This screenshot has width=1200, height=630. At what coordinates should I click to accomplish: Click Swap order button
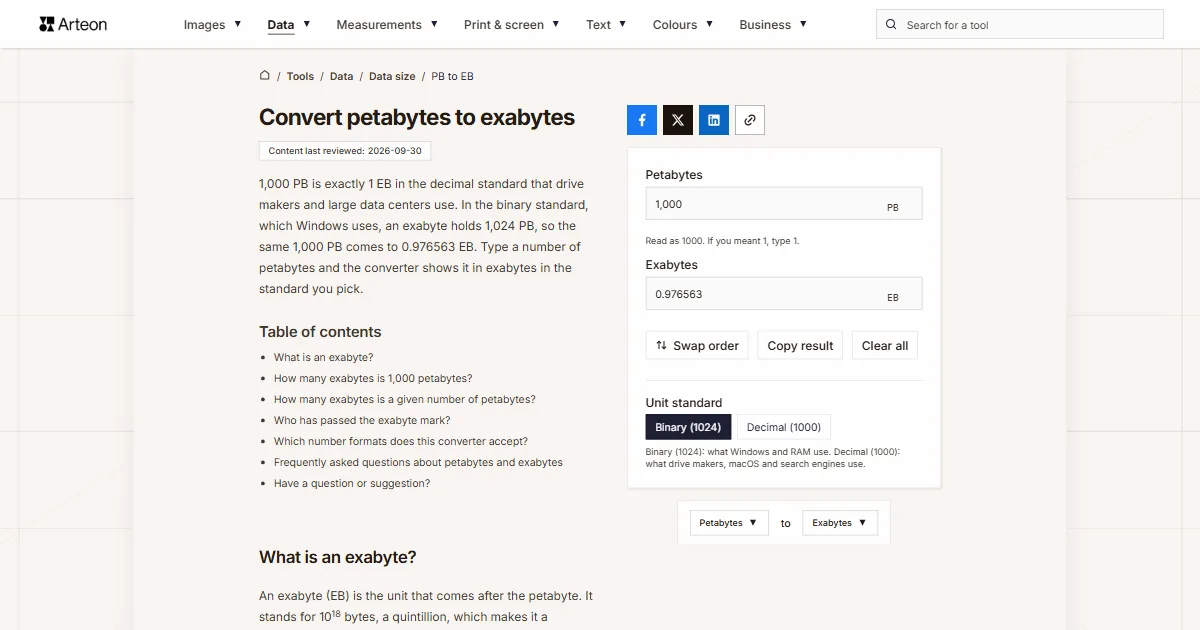point(698,346)
